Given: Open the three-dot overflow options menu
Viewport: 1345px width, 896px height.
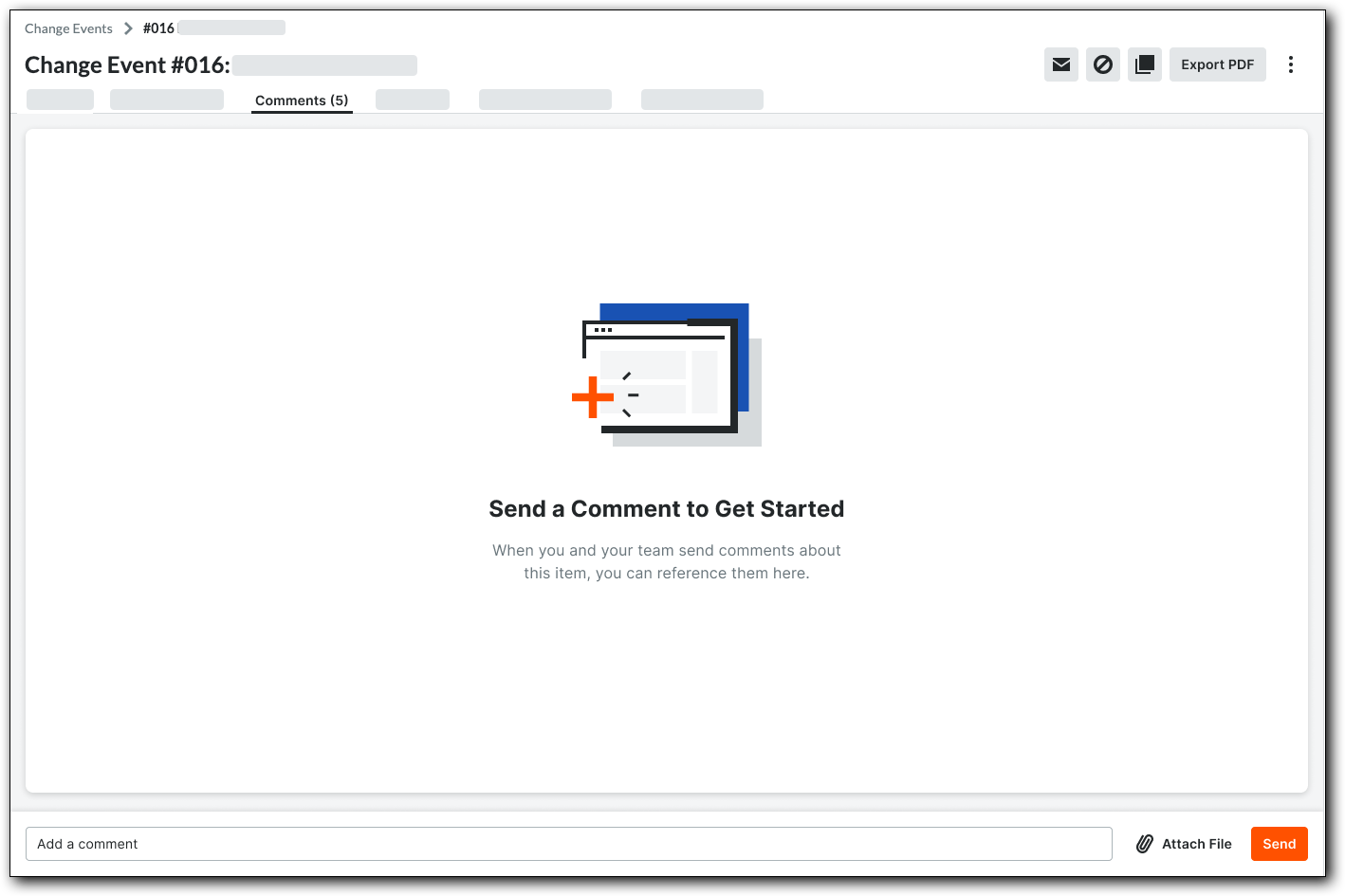Looking at the screenshot, I should pyautogui.click(x=1291, y=64).
